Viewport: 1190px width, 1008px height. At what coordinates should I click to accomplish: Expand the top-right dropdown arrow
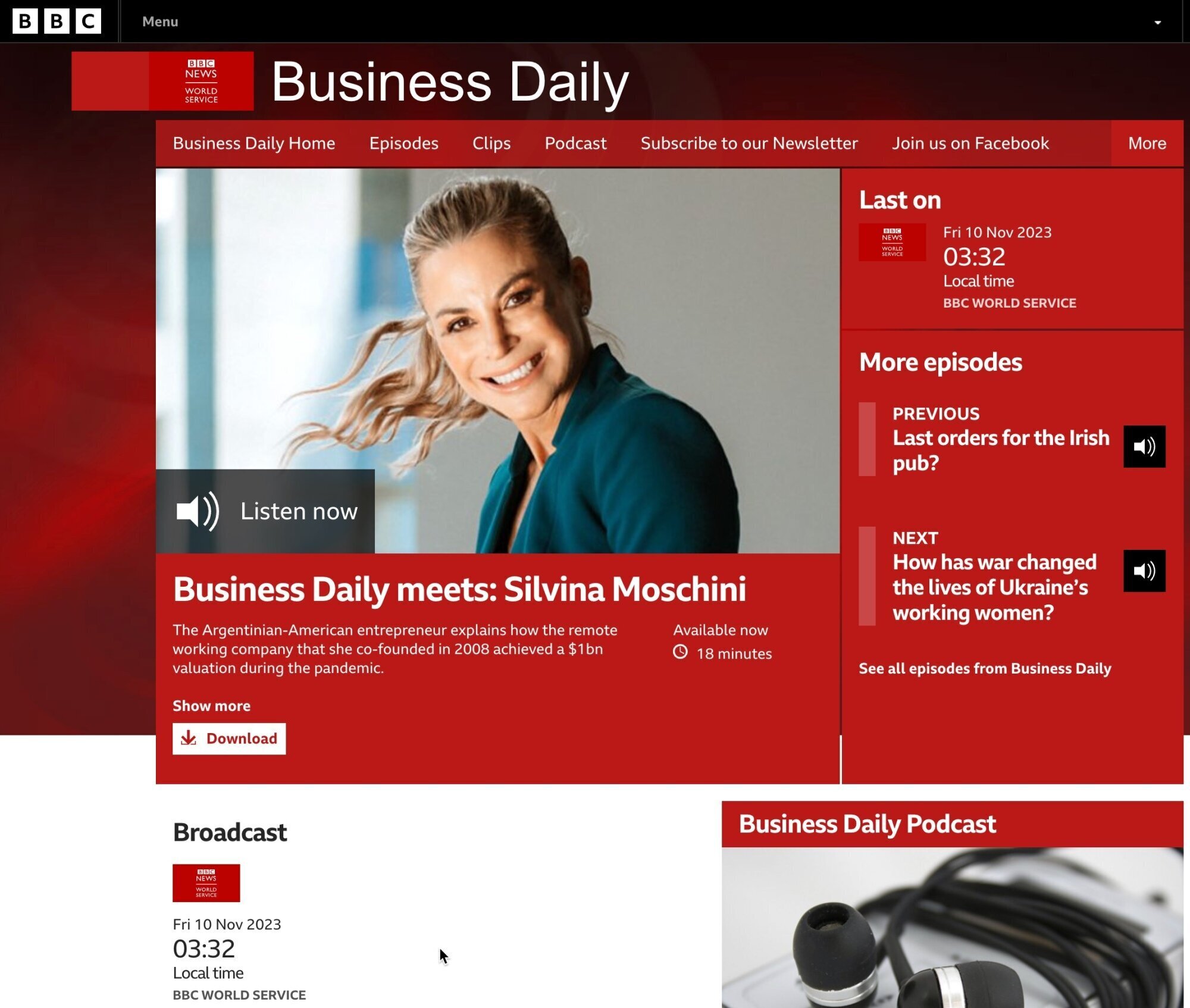1157,23
